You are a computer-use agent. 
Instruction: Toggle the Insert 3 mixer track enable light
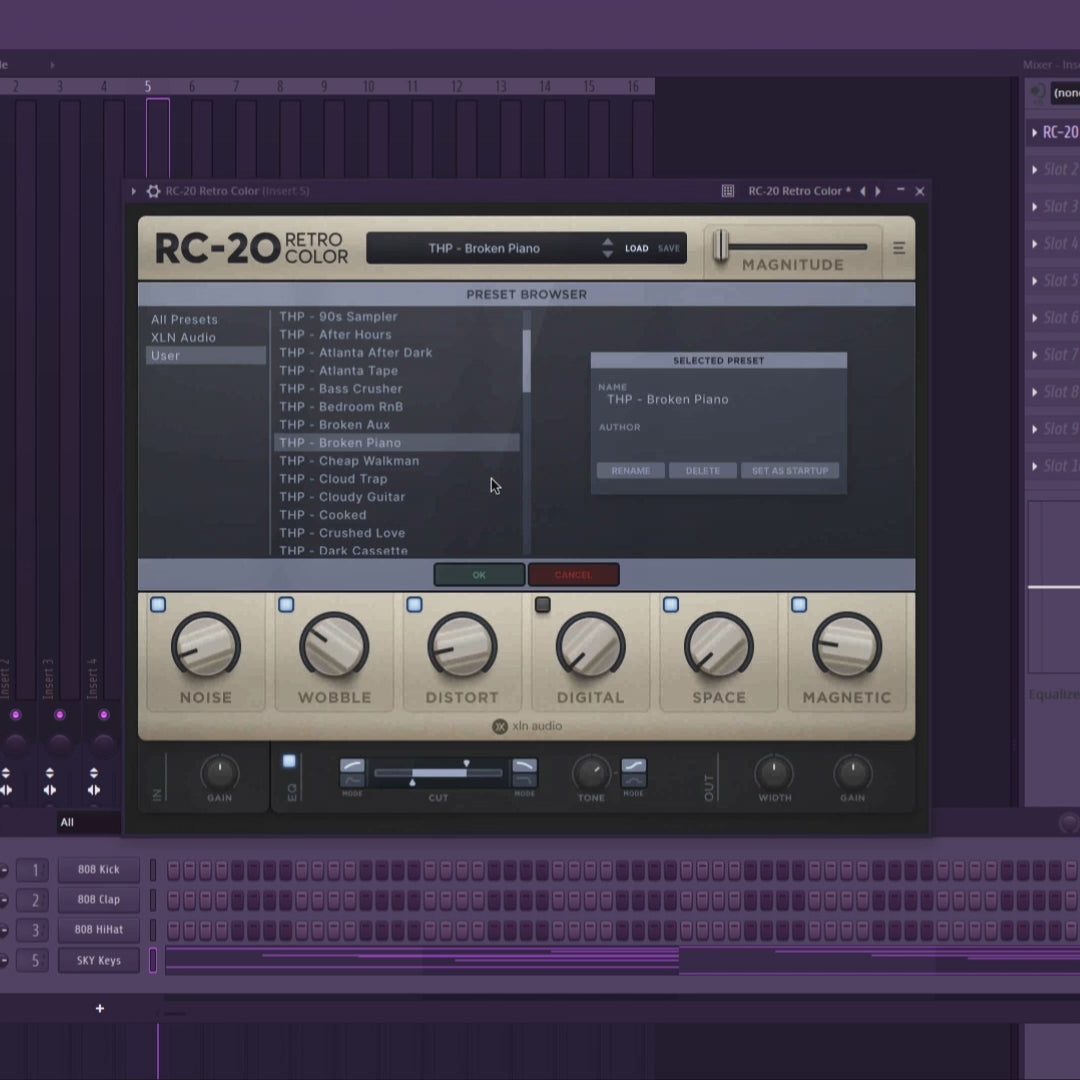(59, 715)
